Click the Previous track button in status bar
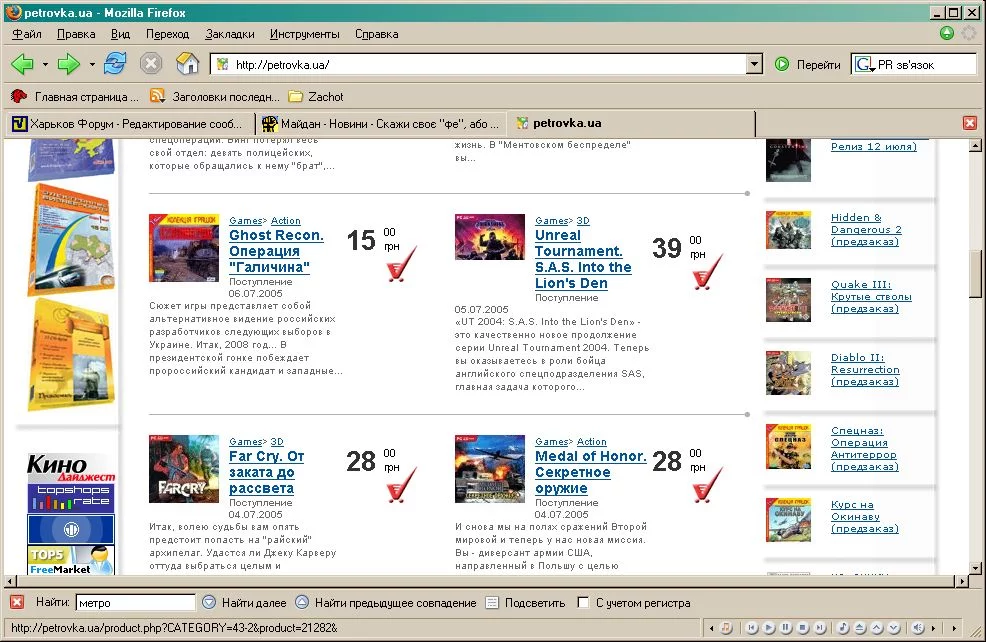The image size is (986, 642). click(x=751, y=628)
